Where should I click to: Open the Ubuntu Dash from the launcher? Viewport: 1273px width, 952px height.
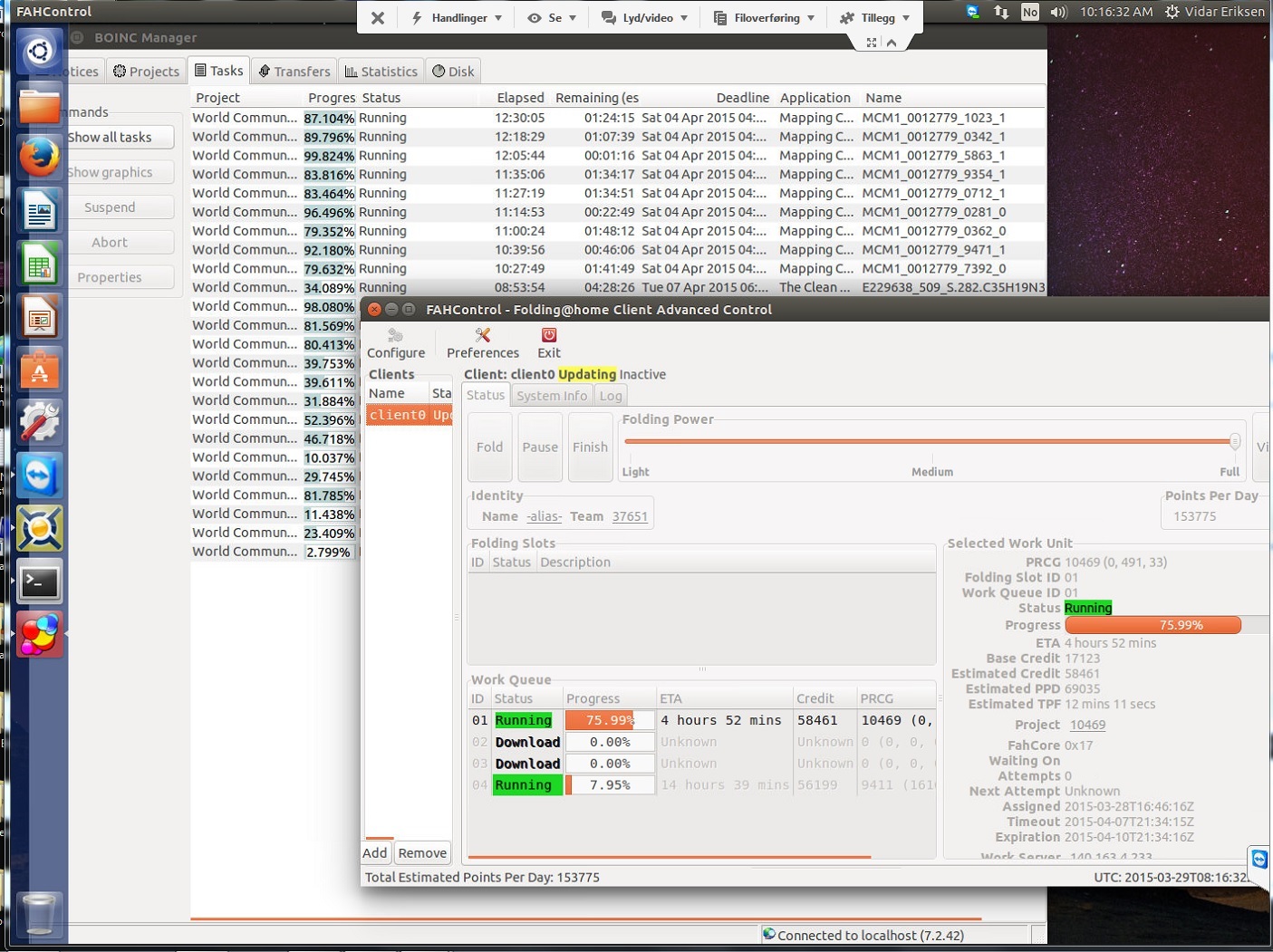[39, 51]
